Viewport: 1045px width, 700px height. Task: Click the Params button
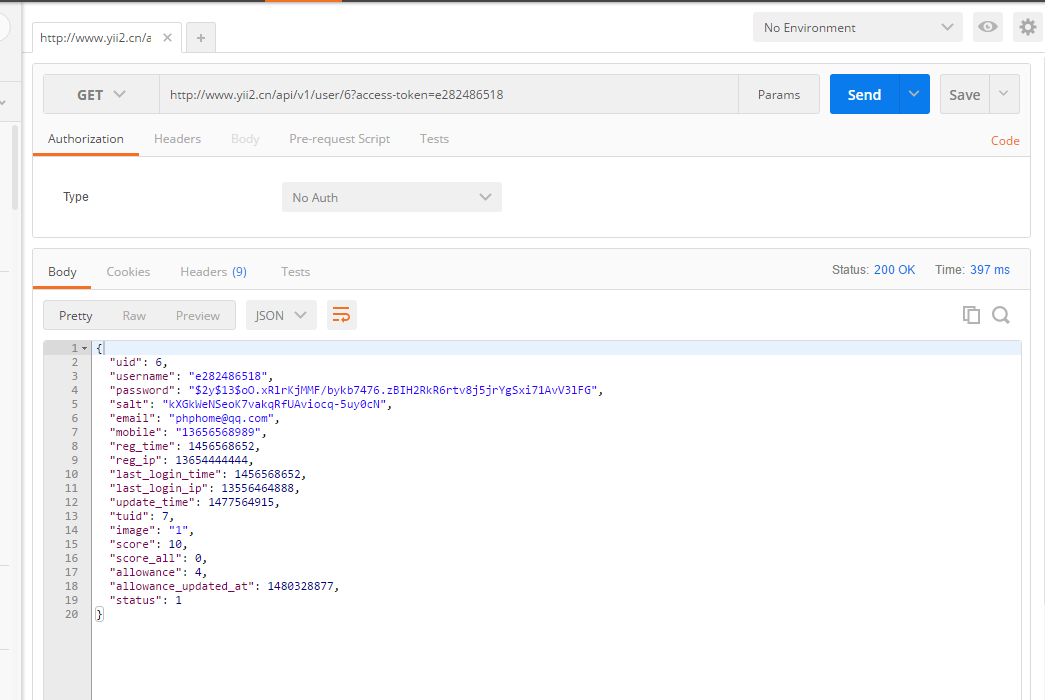[778, 95]
